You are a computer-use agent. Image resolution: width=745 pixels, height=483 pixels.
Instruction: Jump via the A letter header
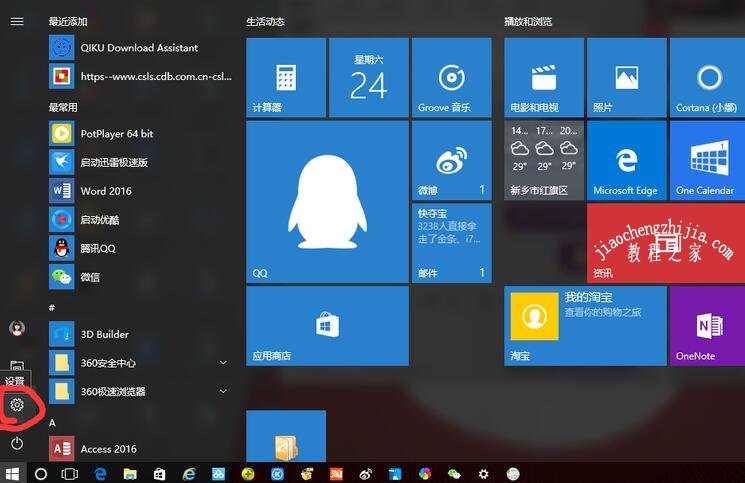pos(52,423)
